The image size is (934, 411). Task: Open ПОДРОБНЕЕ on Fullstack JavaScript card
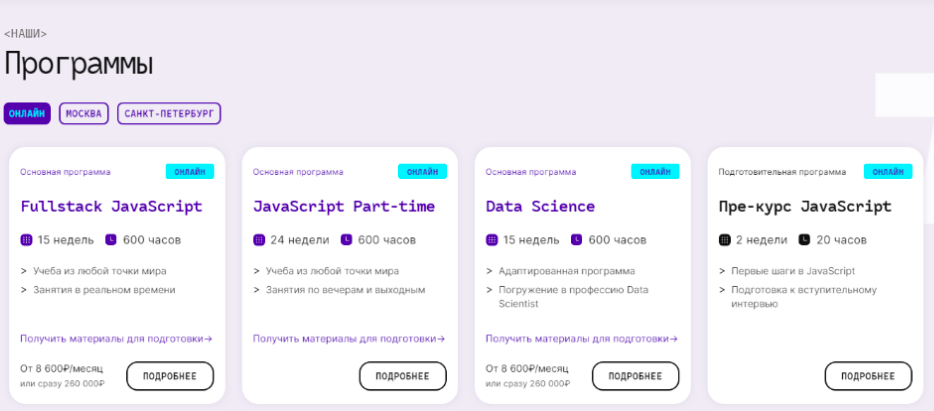[x=170, y=376]
